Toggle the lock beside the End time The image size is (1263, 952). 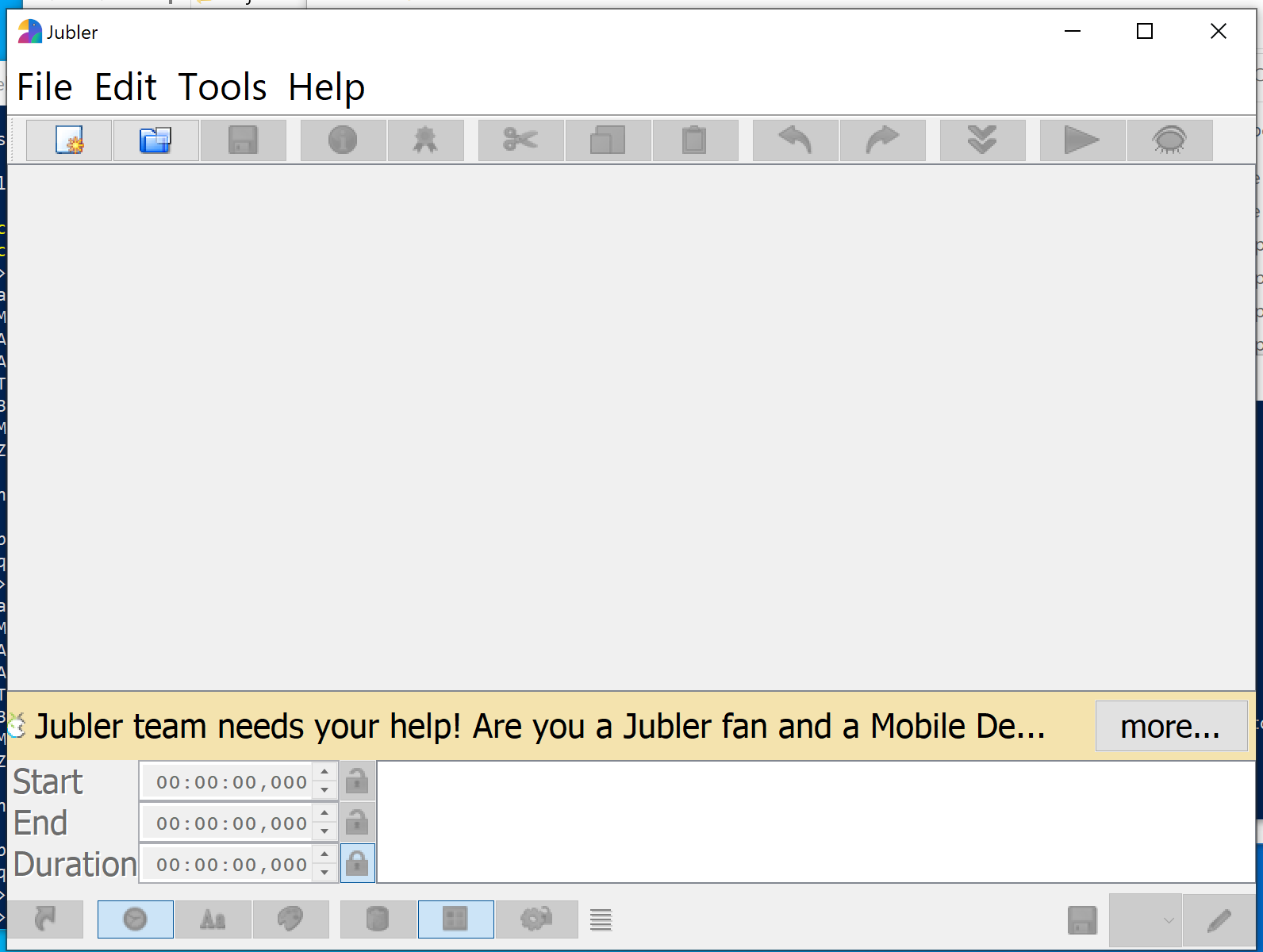pos(357,823)
